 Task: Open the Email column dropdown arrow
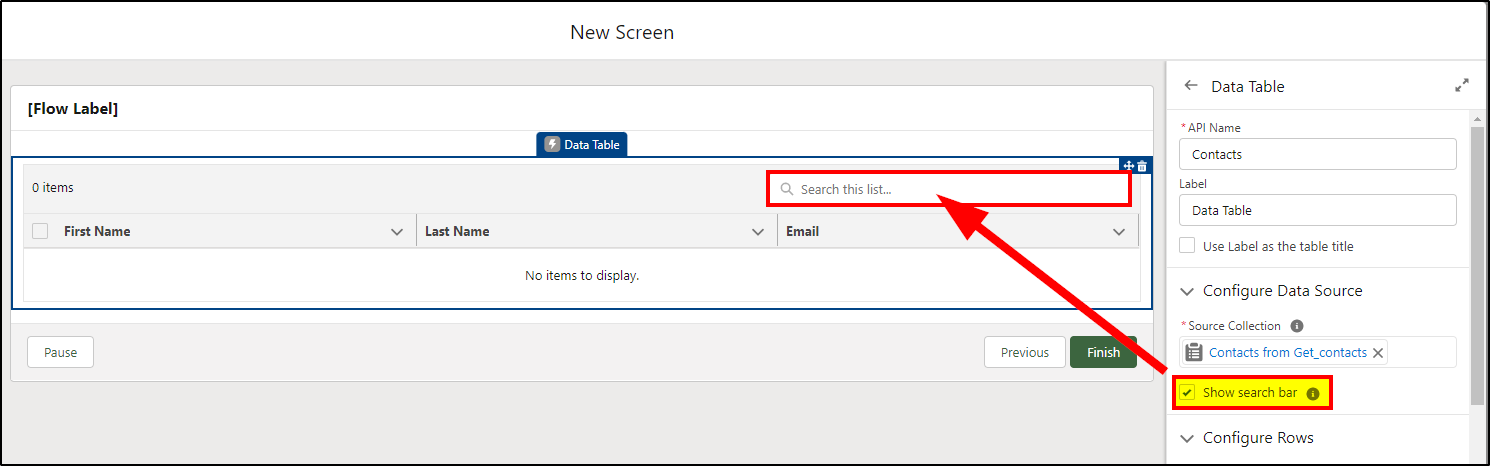click(x=1119, y=232)
